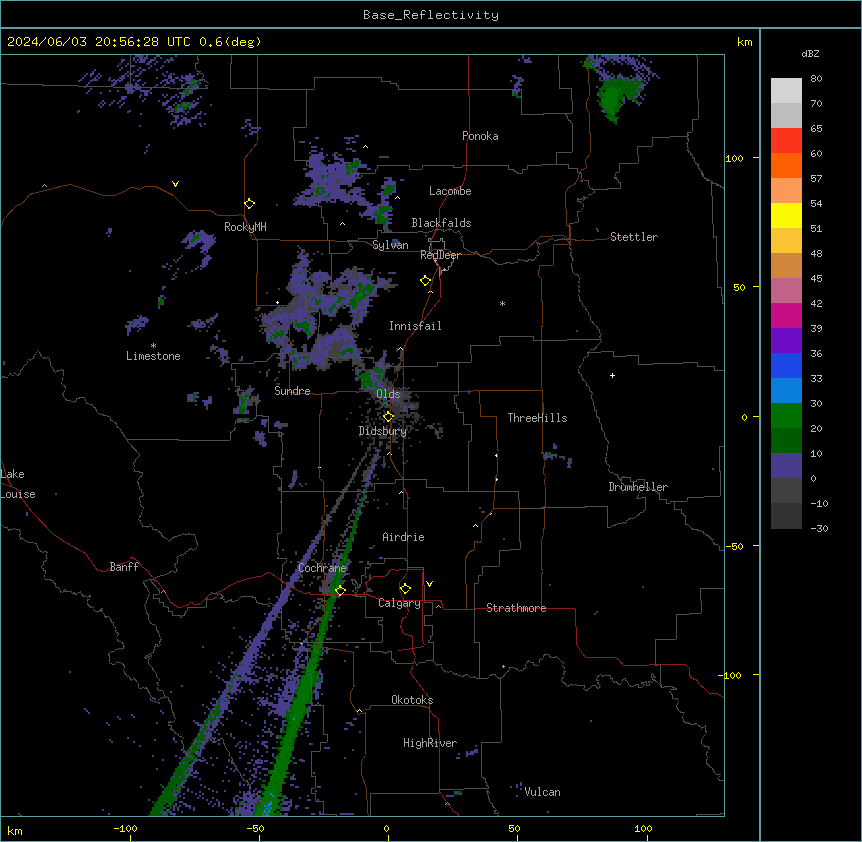862x842 pixels.
Task: Click the yellow diamond marker below the Cochrane label
Action: (x=340, y=591)
